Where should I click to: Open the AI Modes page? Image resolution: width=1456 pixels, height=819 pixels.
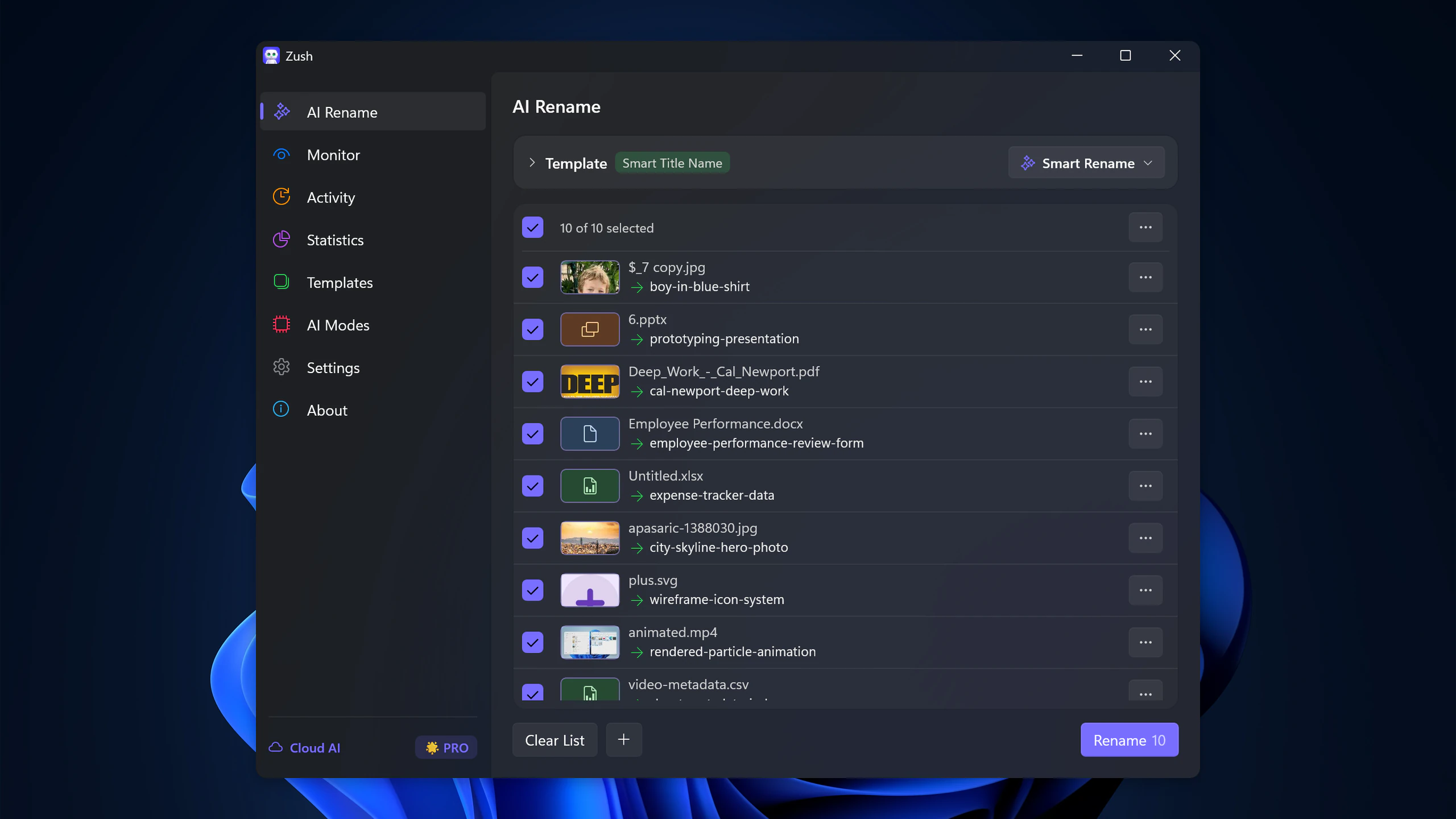point(373,325)
